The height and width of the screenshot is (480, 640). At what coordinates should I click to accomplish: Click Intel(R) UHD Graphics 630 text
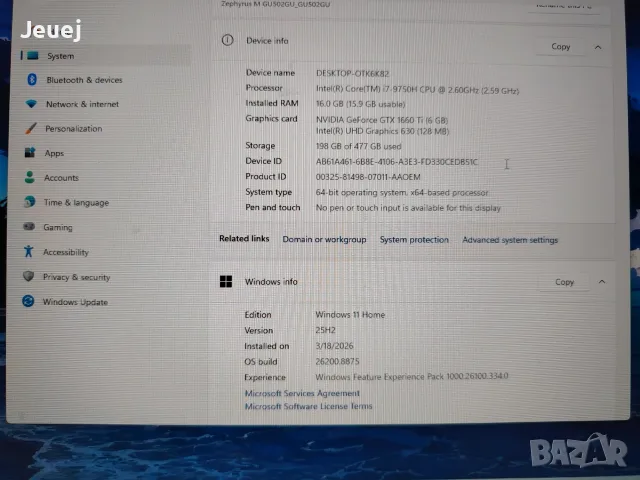pos(382,131)
